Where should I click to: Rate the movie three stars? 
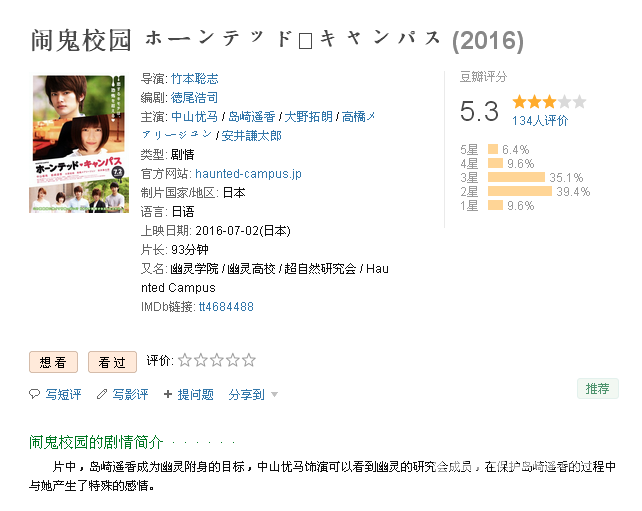pos(217,360)
